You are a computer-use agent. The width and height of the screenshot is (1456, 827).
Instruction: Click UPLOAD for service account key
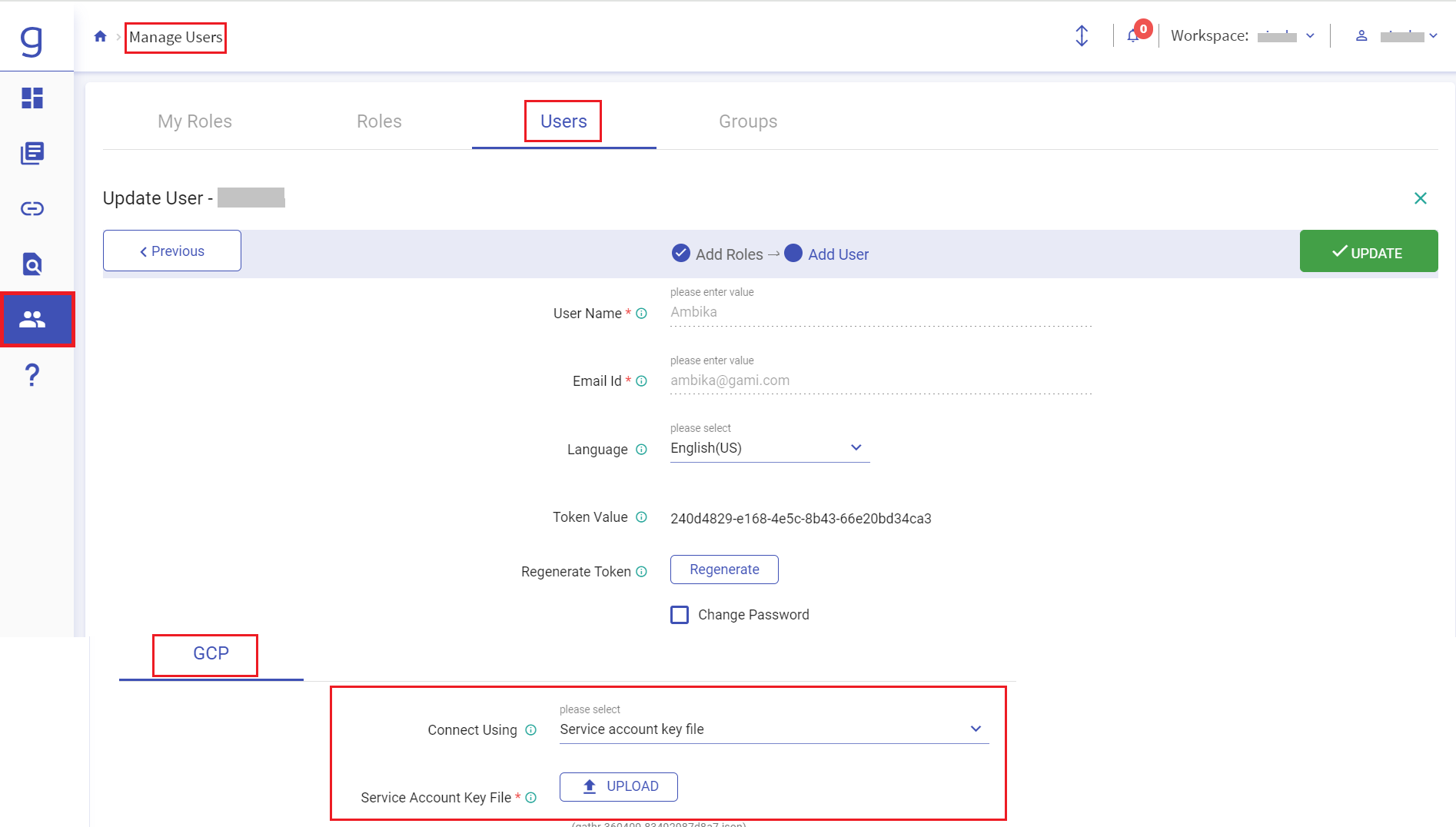click(x=619, y=786)
